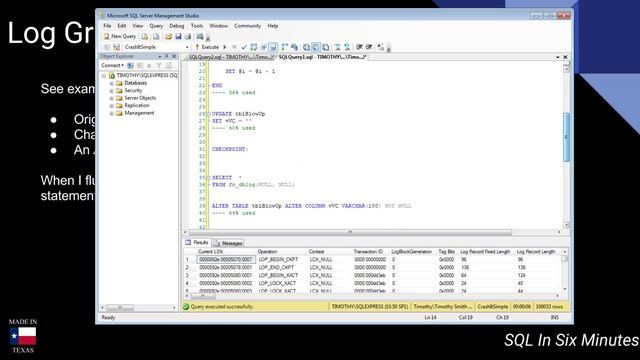Expand the Security folder
640x360 pixels.
(x=111, y=91)
